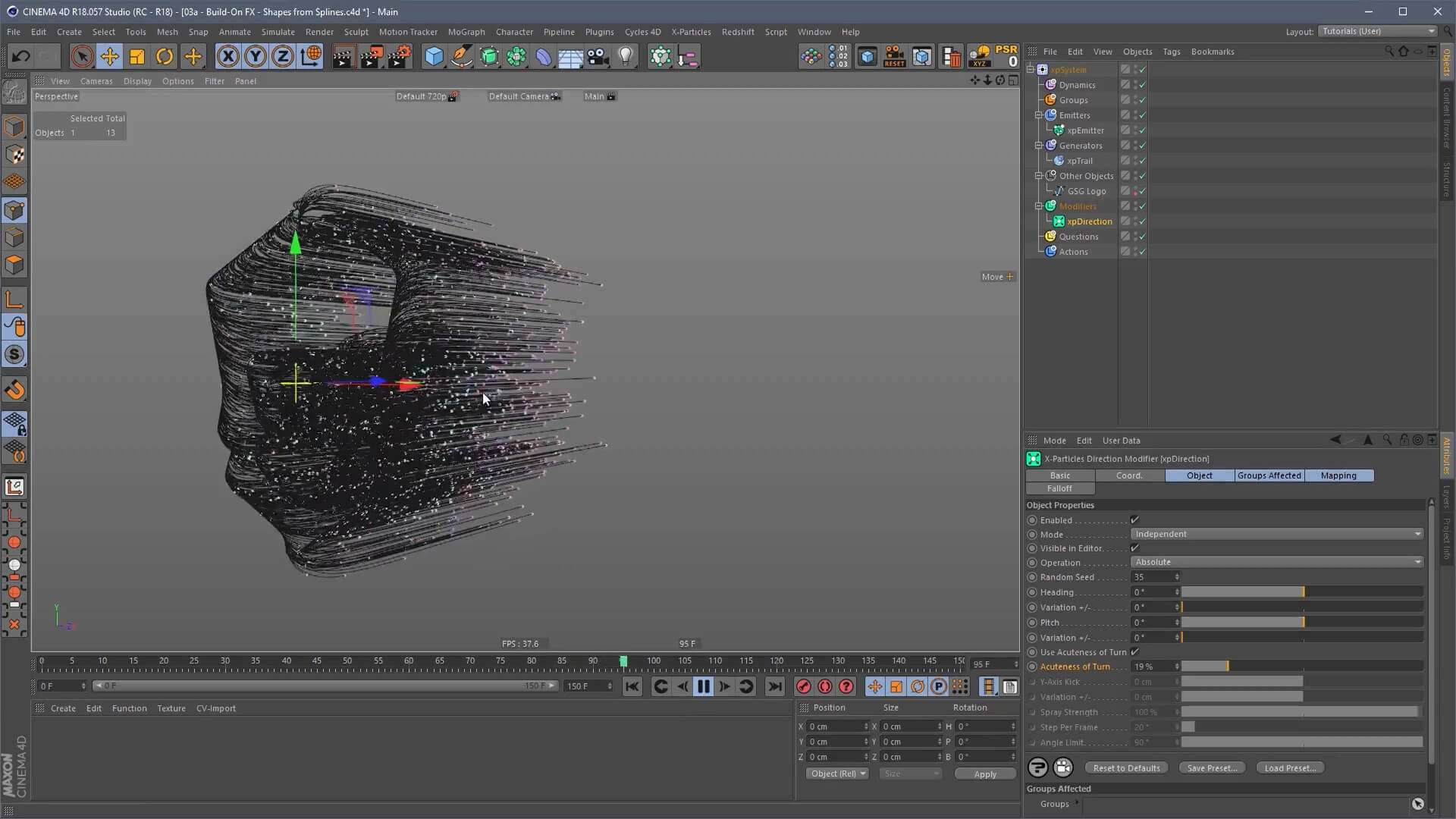This screenshot has width=1456, height=819.
Task: Collapse the Emitters tree group
Action: click(1039, 115)
